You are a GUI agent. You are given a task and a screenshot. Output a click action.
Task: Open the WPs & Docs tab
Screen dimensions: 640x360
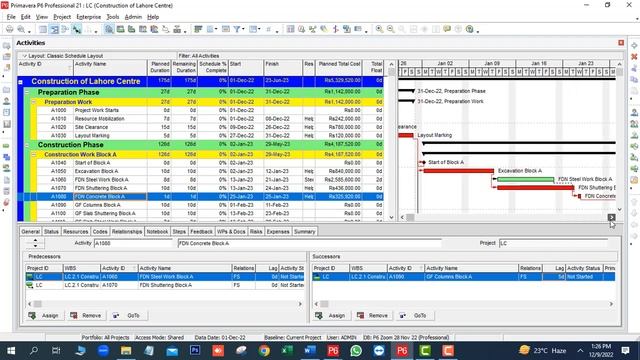coord(231,231)
